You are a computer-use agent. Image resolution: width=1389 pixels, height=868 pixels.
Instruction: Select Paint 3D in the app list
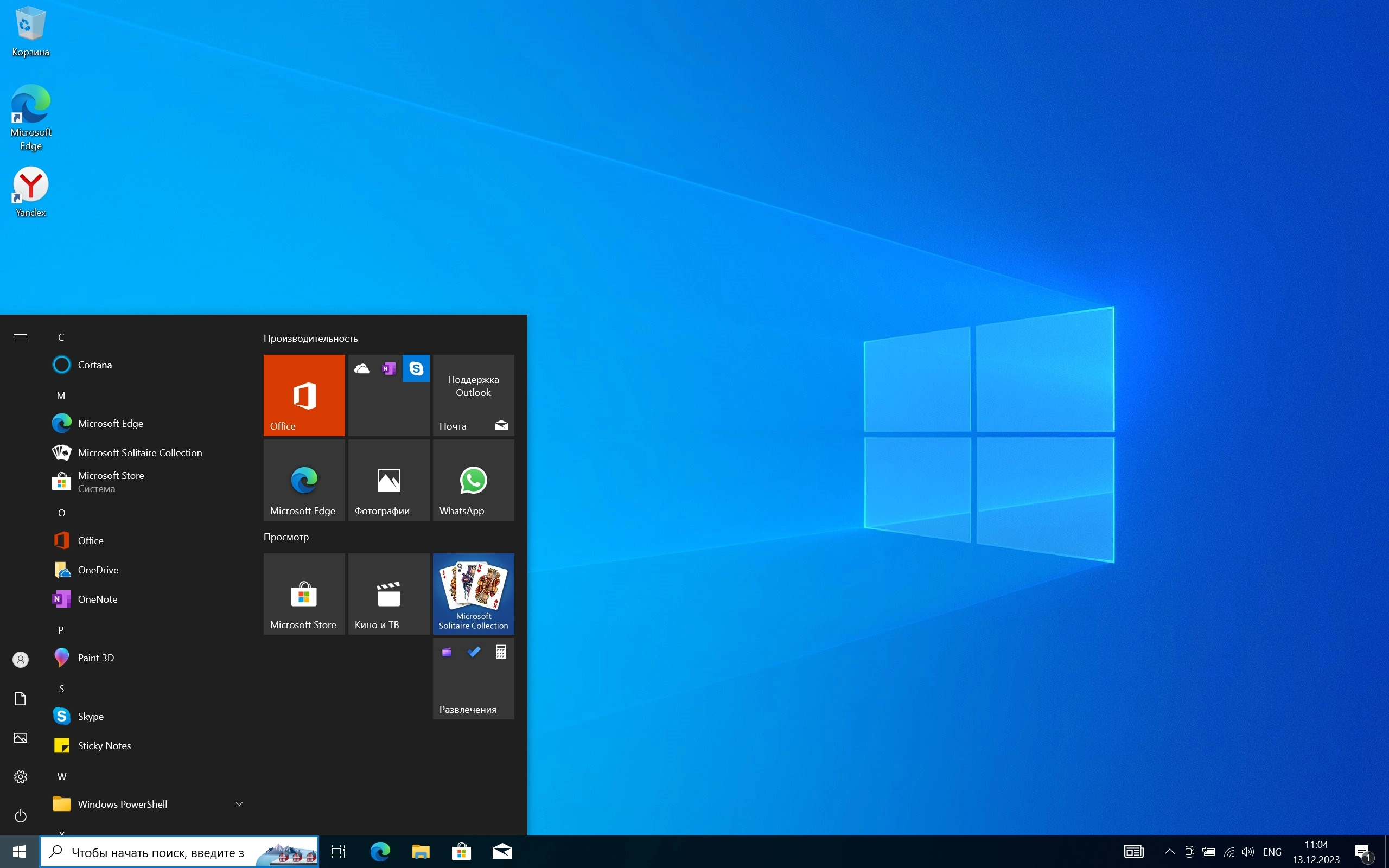pos(96,658)
